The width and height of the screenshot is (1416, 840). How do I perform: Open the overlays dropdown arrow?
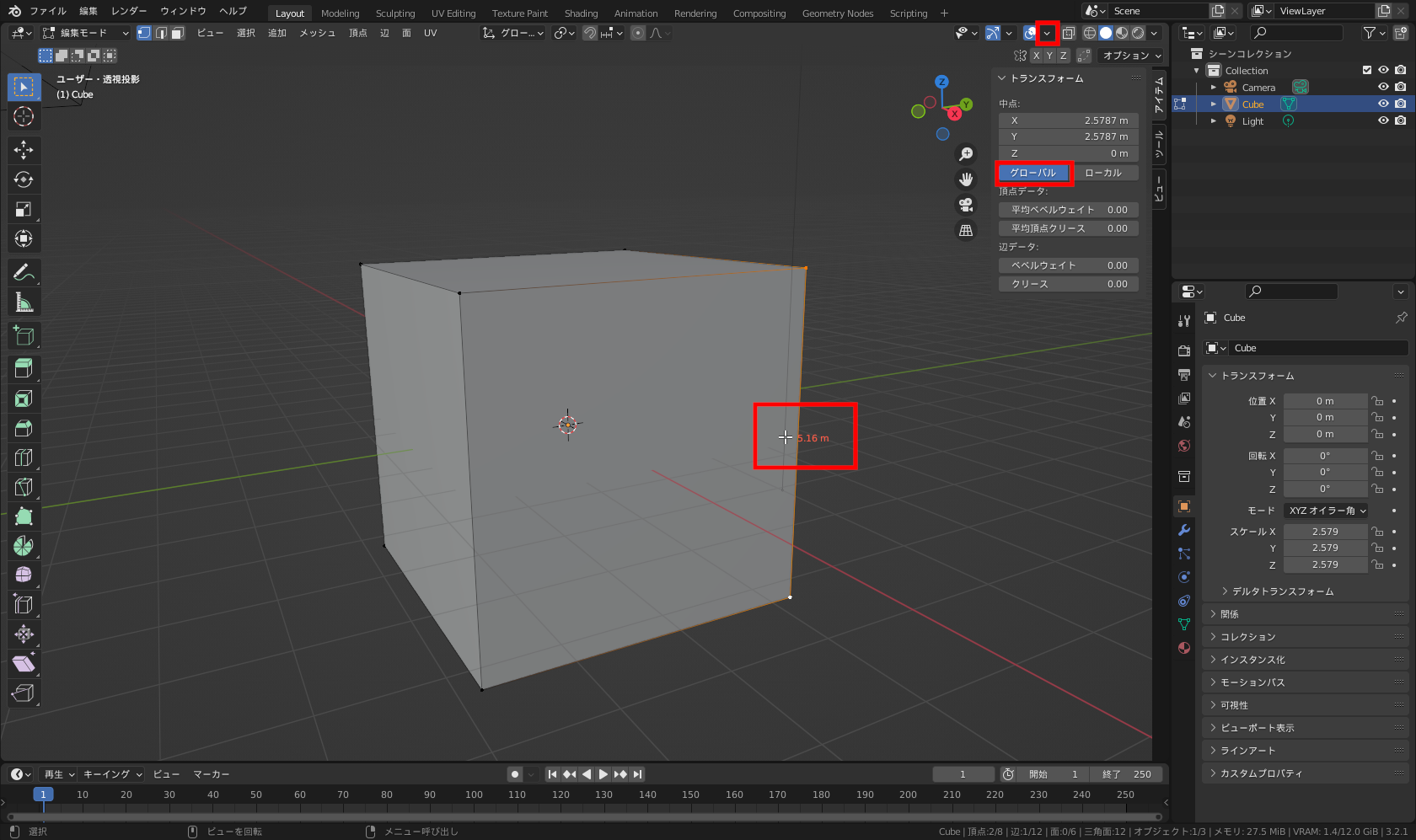[1047, 33]
